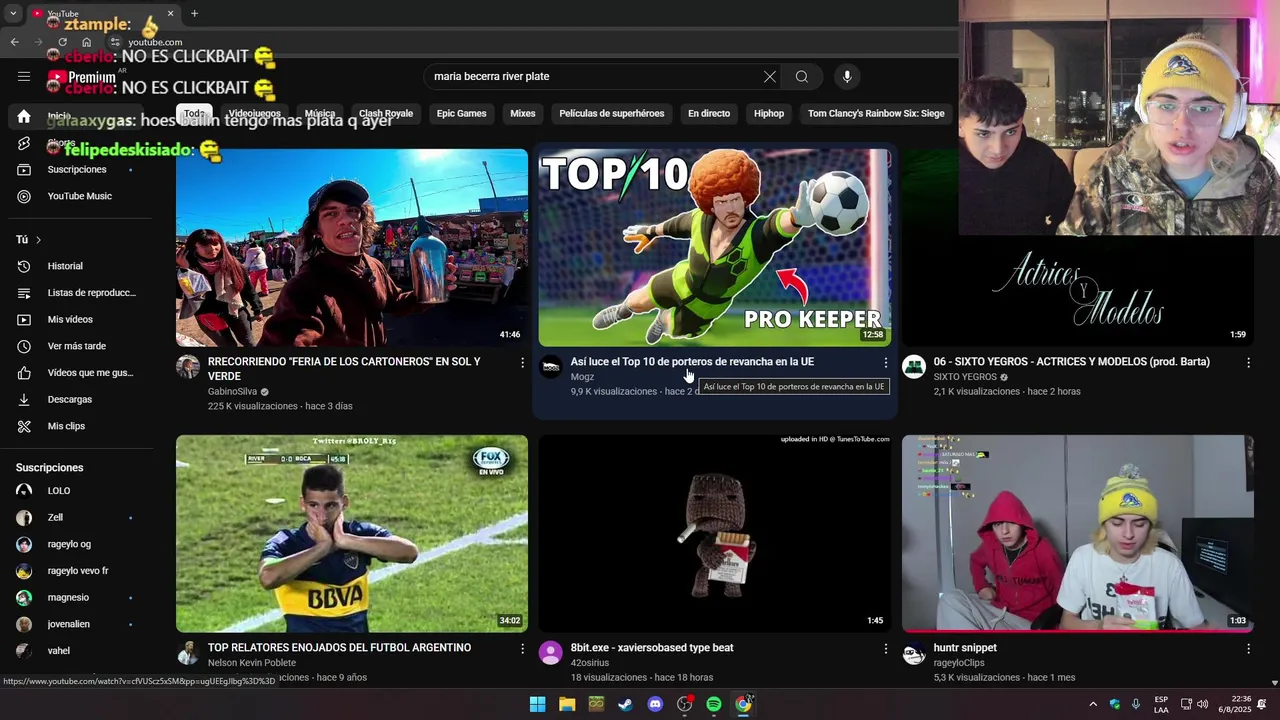The width and height of the screenshot is (1280, 720).
Task: Open options menu for huntr snippet video
Action: click(1248, 649)
